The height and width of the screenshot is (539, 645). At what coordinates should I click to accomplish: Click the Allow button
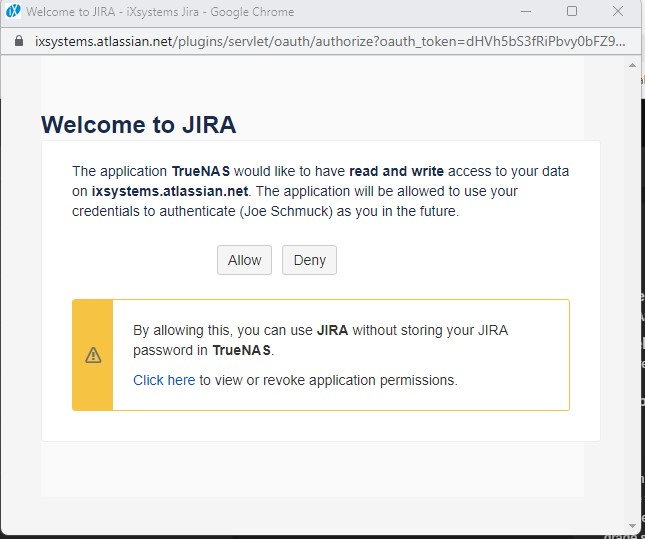pyautogui.click(x=244, y=260)
